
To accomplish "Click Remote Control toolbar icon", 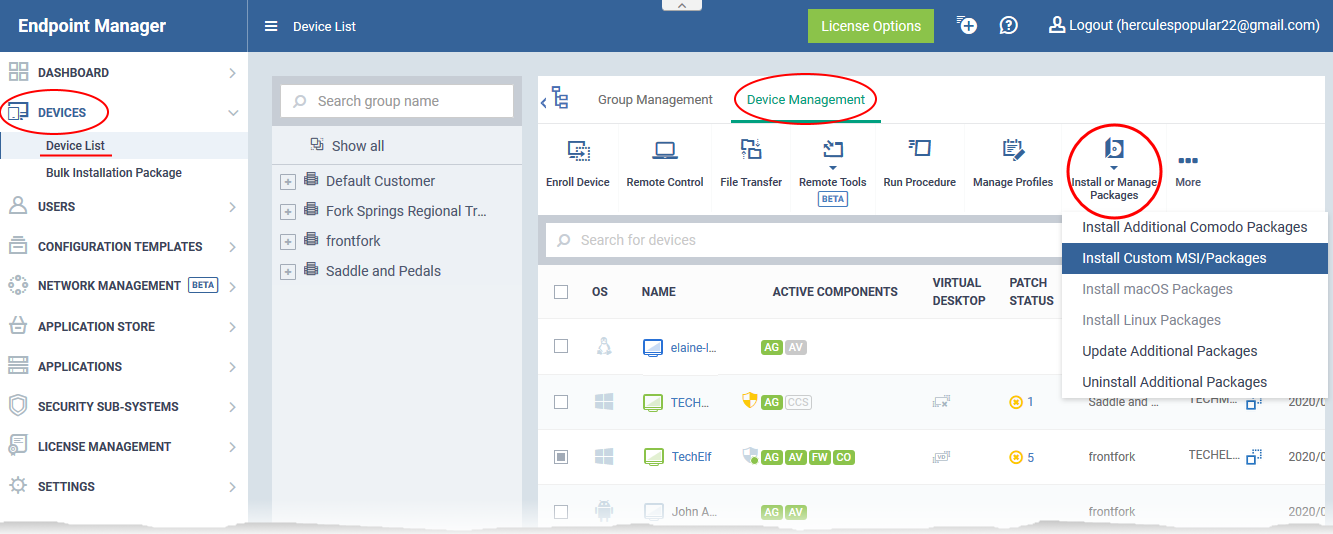I will 665,150.
